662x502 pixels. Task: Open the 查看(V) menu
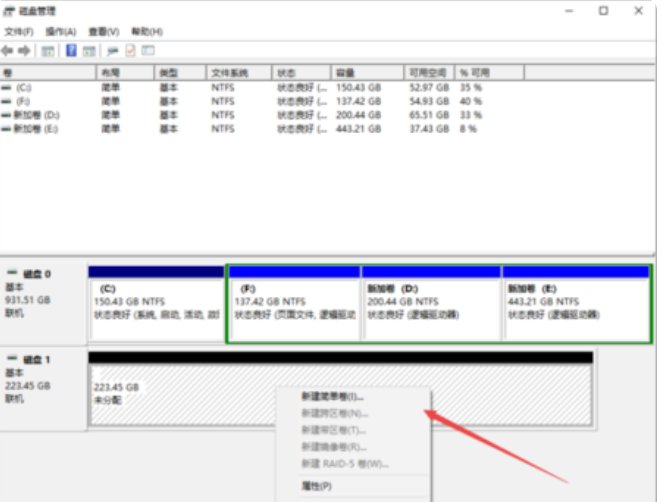click(x=103, y=32)
